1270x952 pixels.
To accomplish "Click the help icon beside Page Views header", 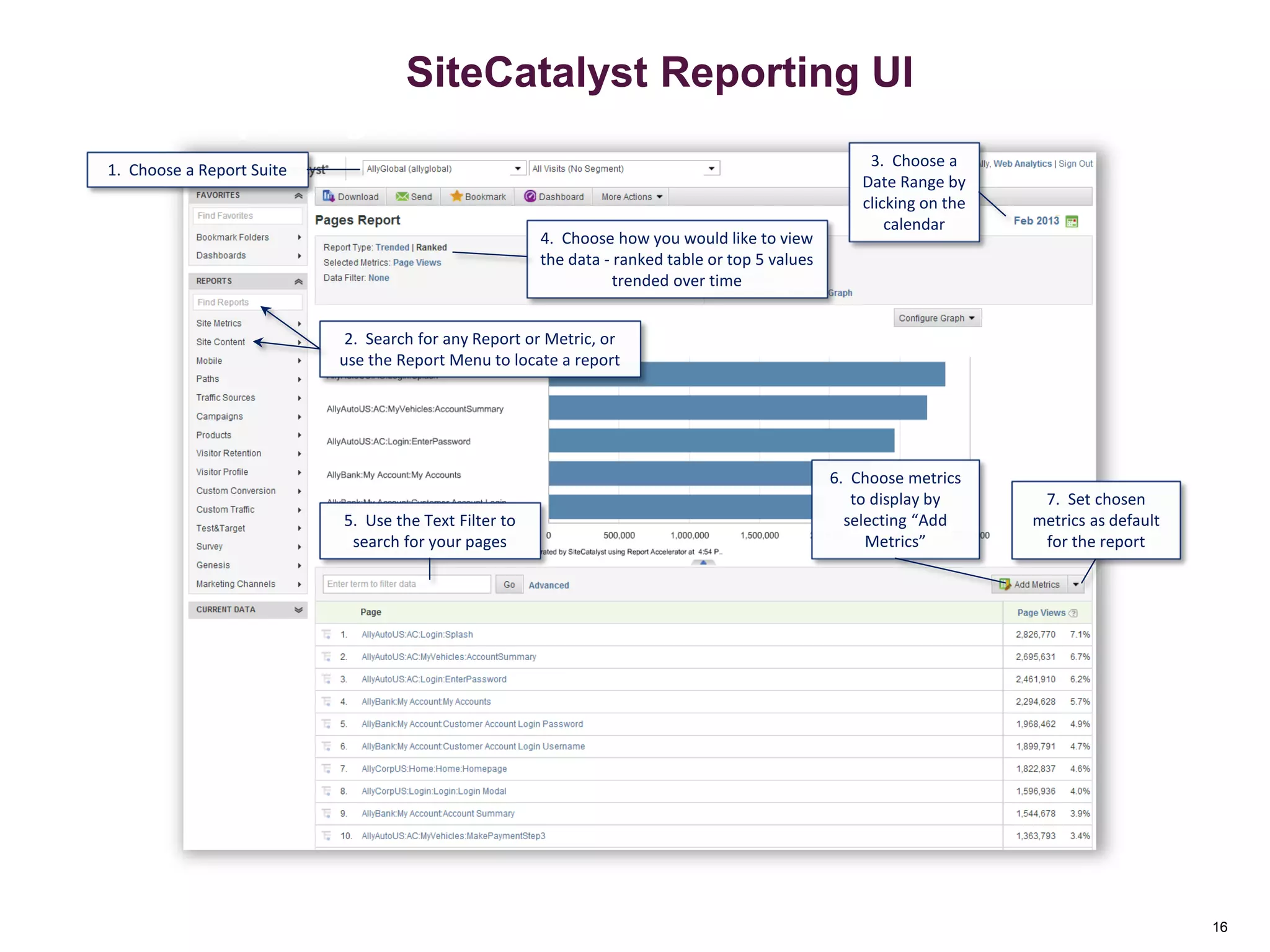I will tap(1073, 613).
